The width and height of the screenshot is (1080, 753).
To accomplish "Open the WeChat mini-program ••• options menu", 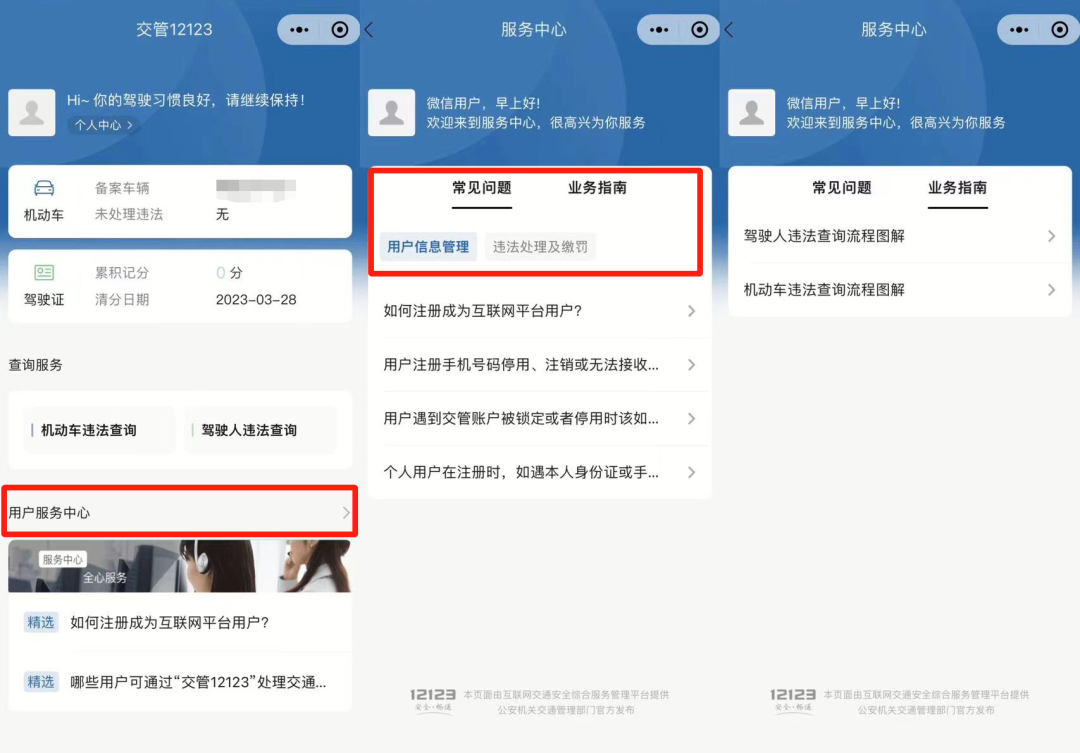I will pos(297,29).
